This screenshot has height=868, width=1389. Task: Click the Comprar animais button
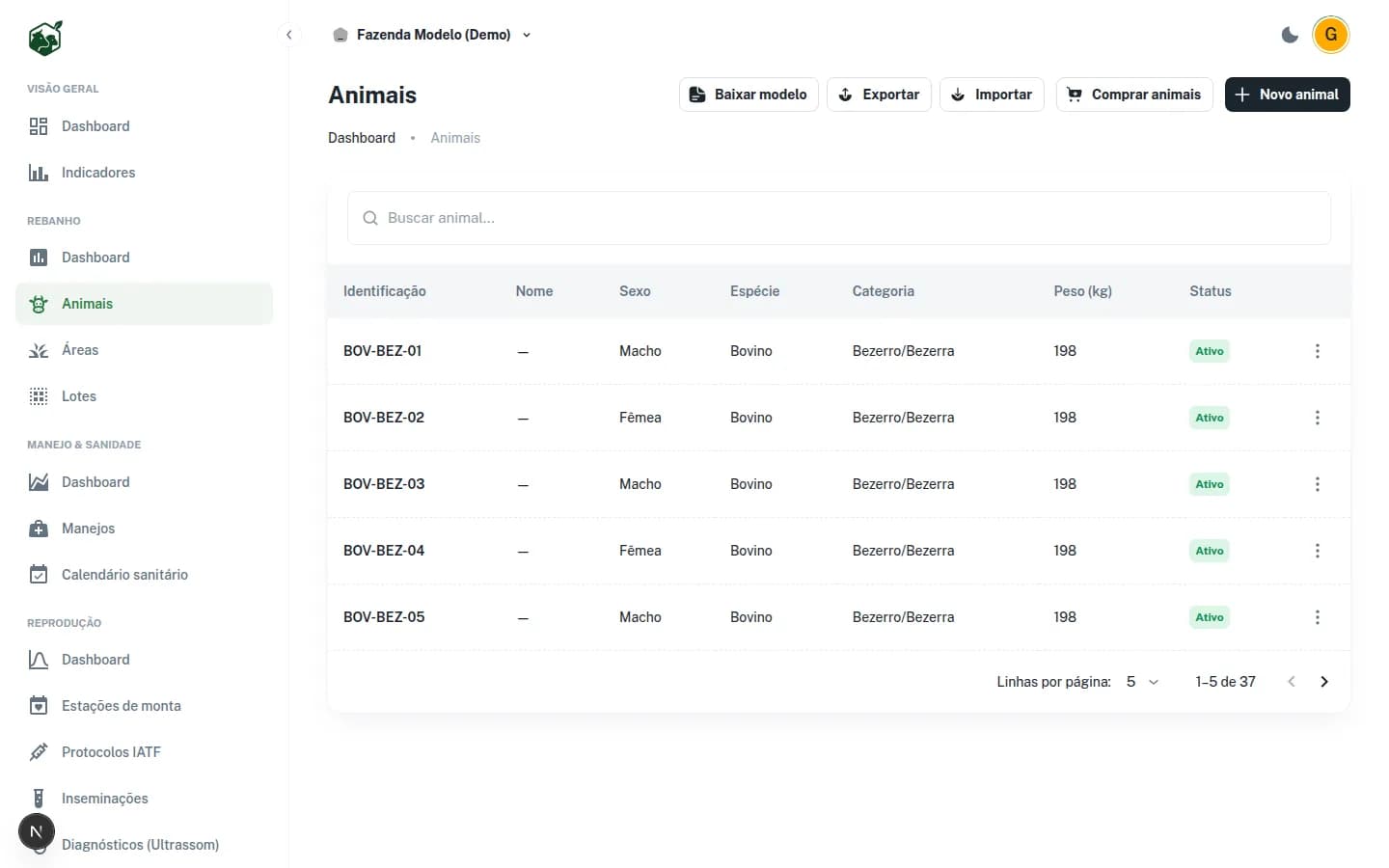[1134, 95]
